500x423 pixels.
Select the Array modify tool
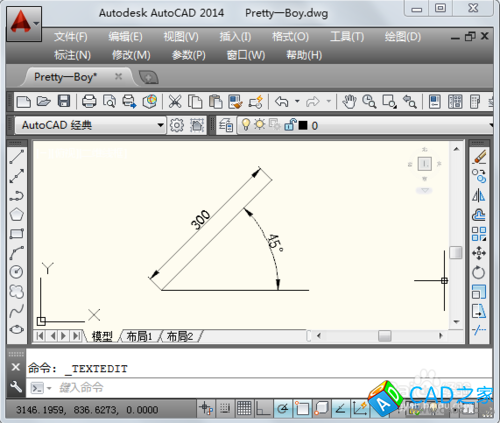(479, 234)
